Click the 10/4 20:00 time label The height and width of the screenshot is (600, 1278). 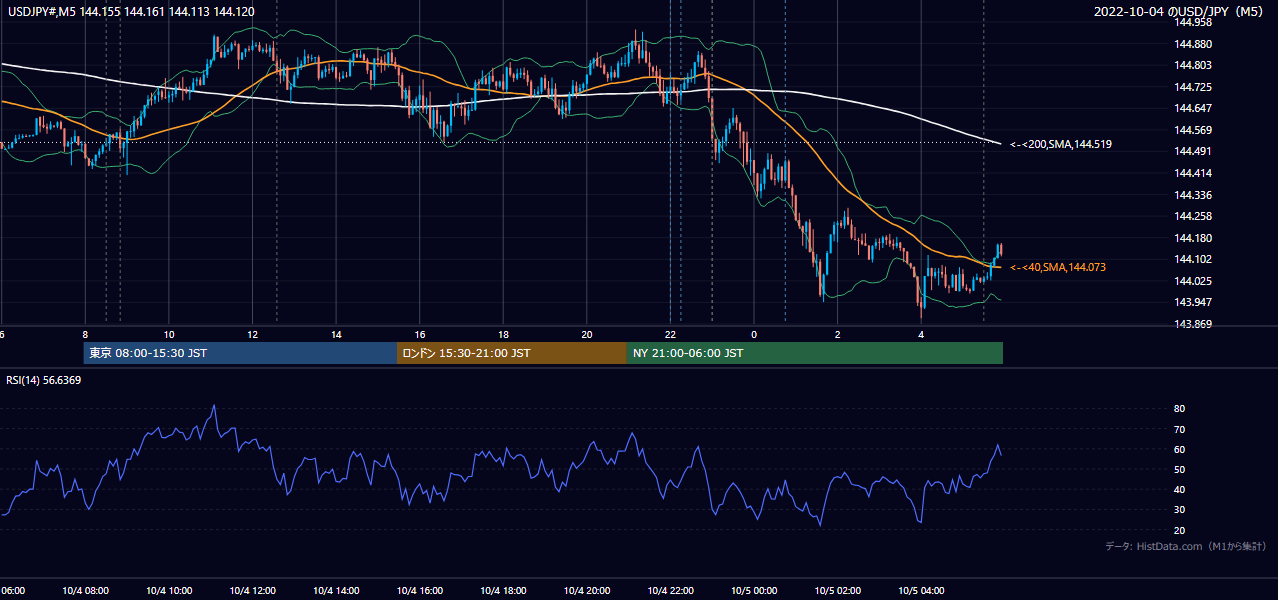(587, 591)
